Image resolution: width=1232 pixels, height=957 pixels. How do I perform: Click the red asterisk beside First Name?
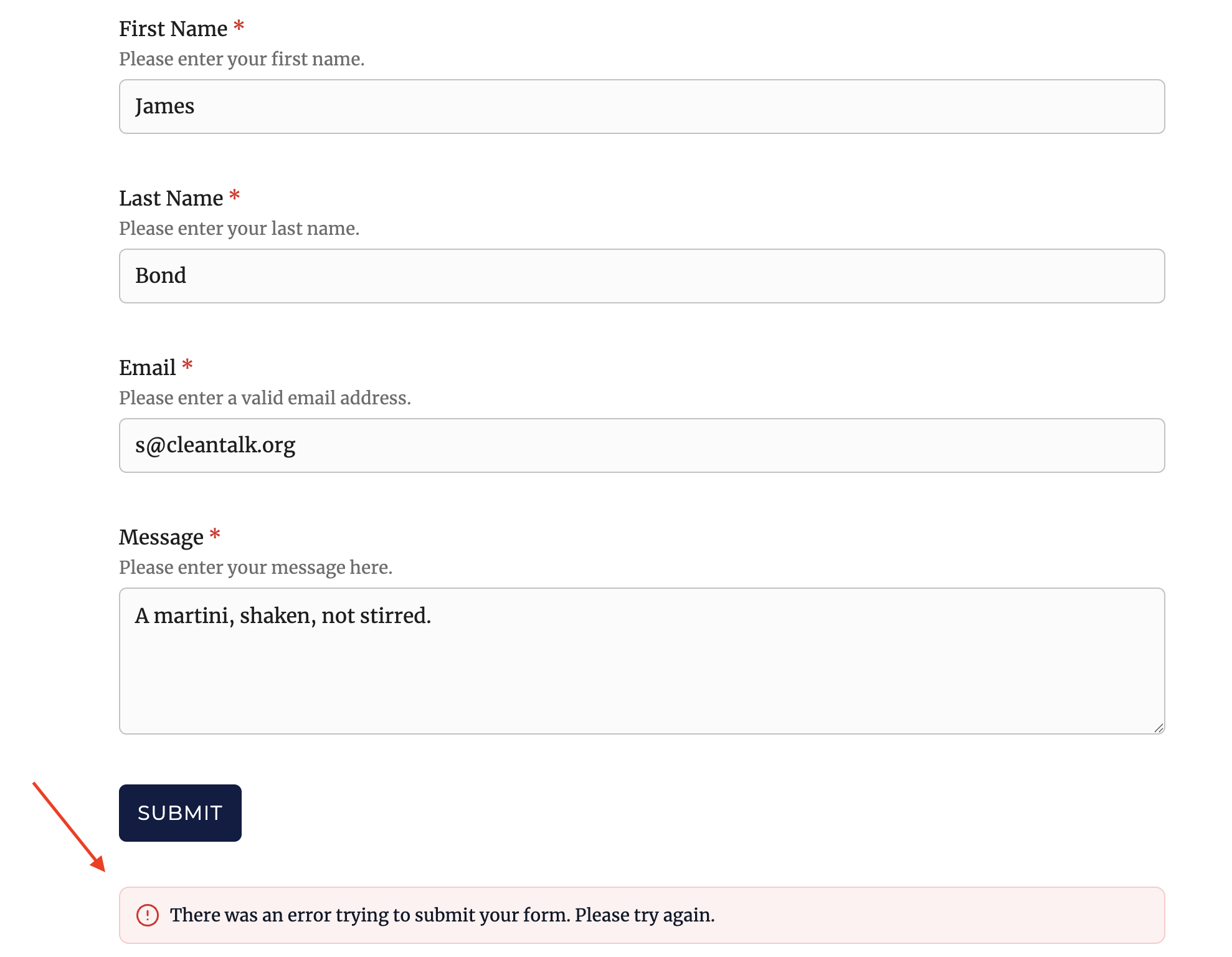pos(239,27)
